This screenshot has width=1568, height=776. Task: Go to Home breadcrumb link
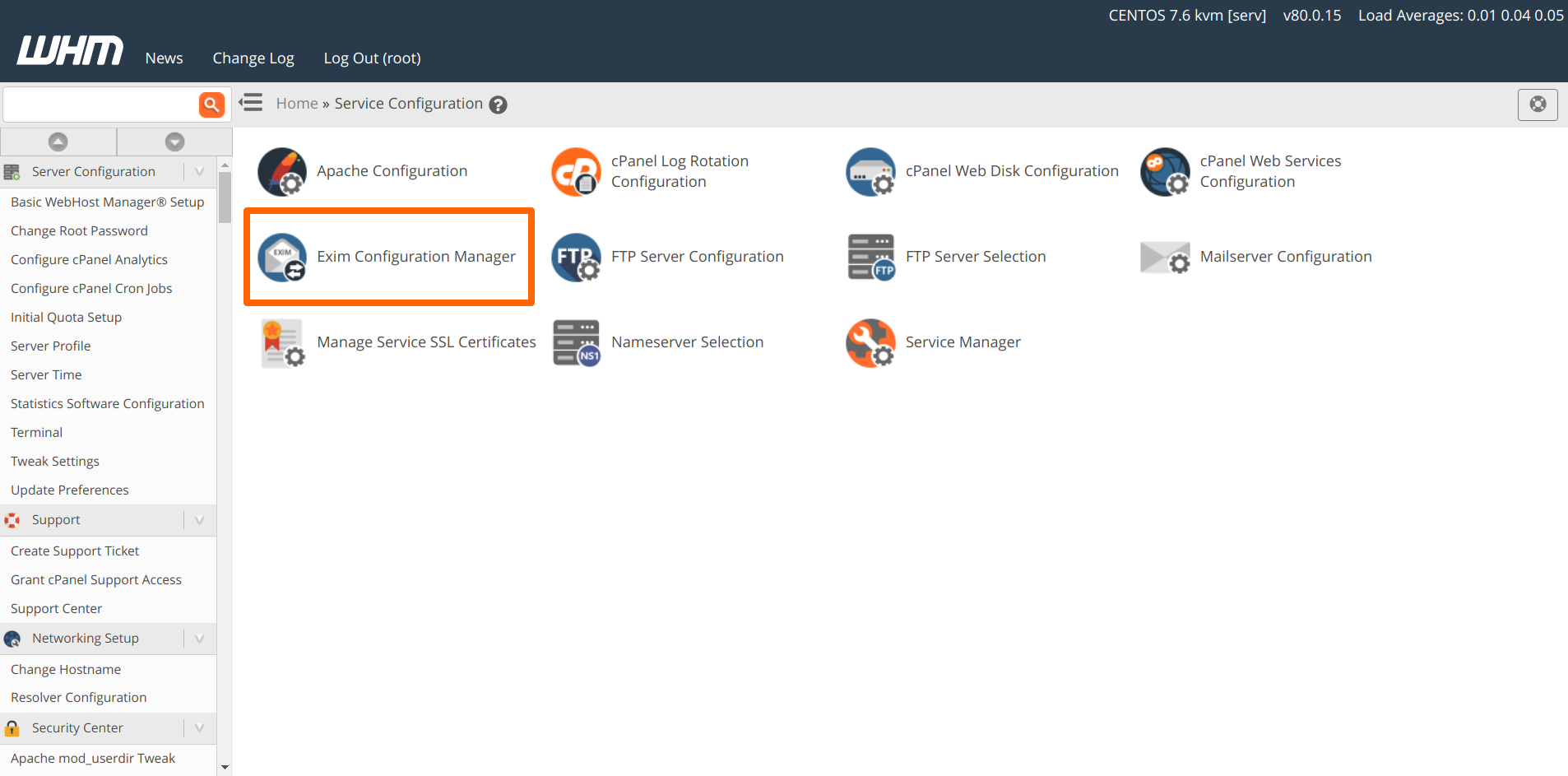(x=297, y=104)
